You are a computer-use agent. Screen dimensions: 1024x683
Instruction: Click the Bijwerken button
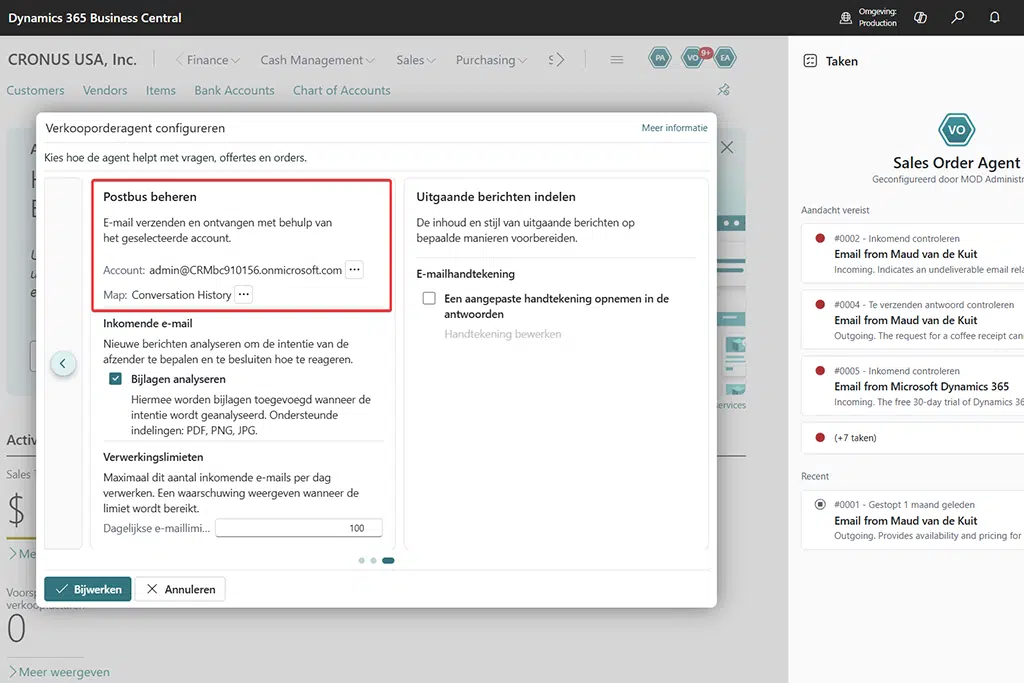tap(88, 589)
